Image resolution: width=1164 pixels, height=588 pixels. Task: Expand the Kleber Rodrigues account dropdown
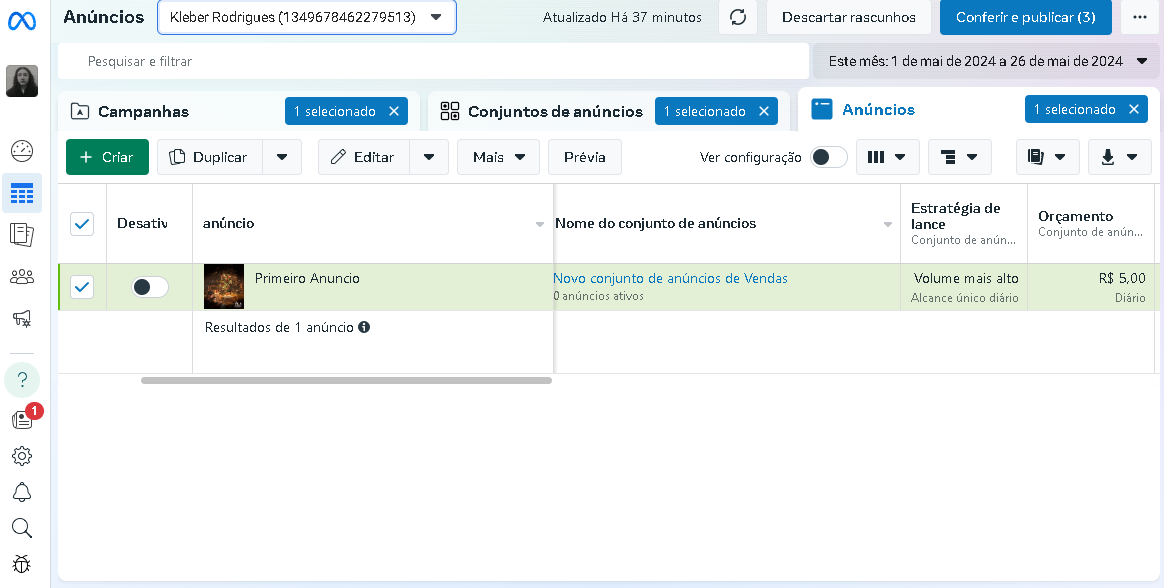(307, 17)
